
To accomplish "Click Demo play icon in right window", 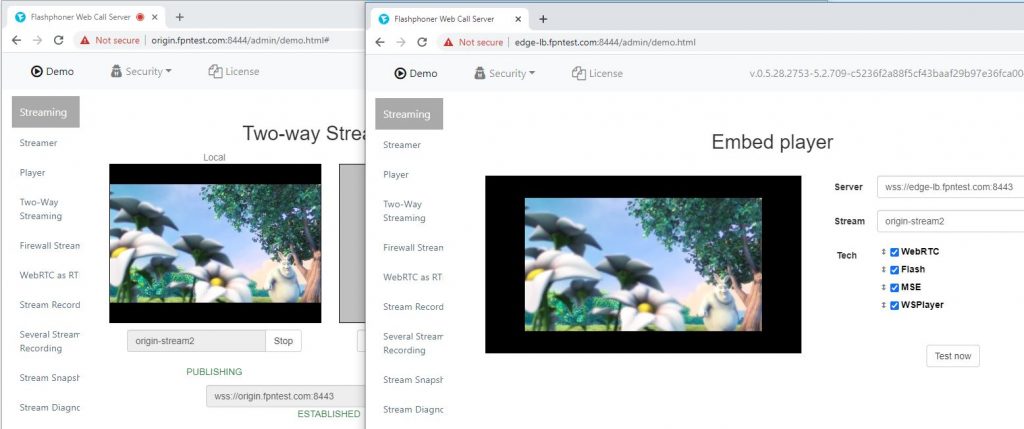I will pyautogui.click(x=400, y=73).
